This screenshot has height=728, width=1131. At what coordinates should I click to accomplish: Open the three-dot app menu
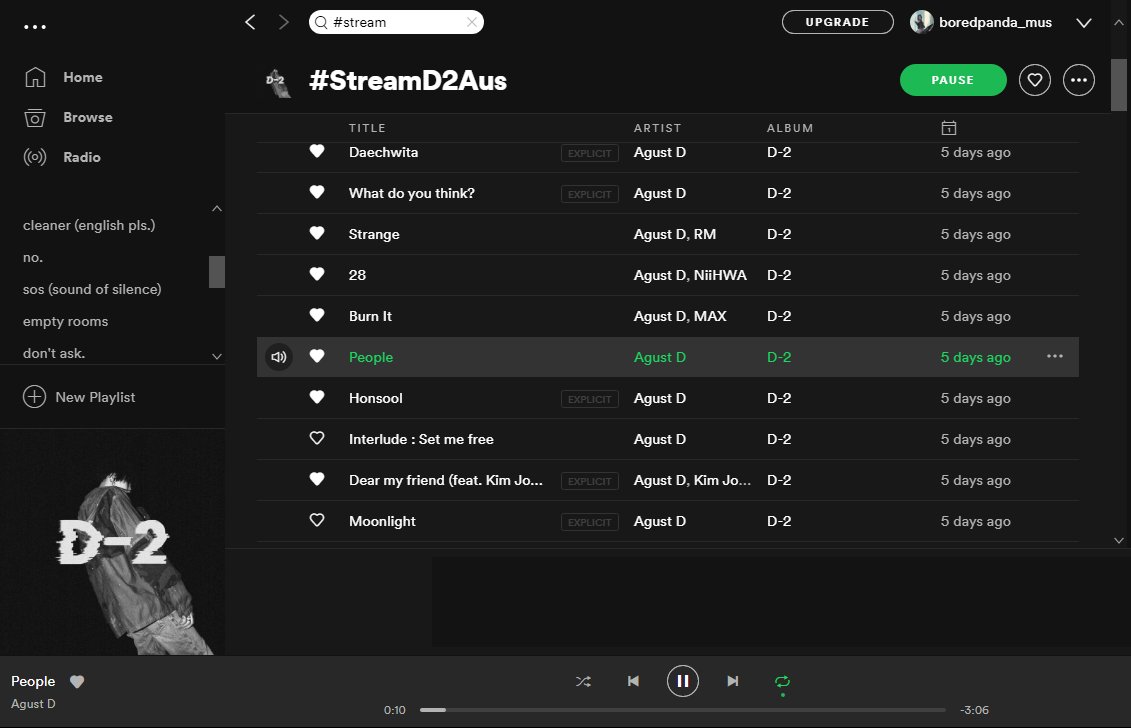point(35,27)
